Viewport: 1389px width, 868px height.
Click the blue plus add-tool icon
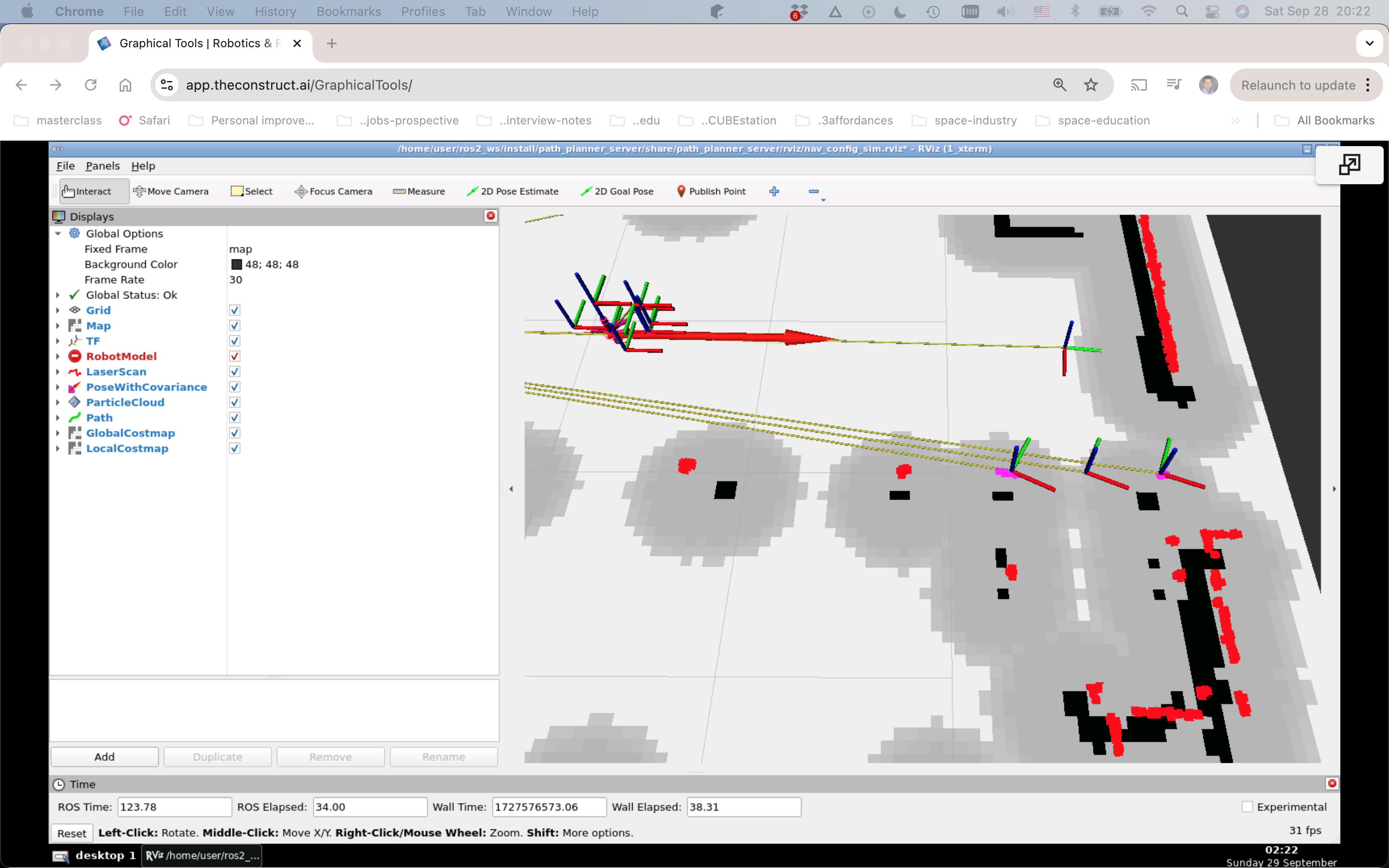point(774,191)
